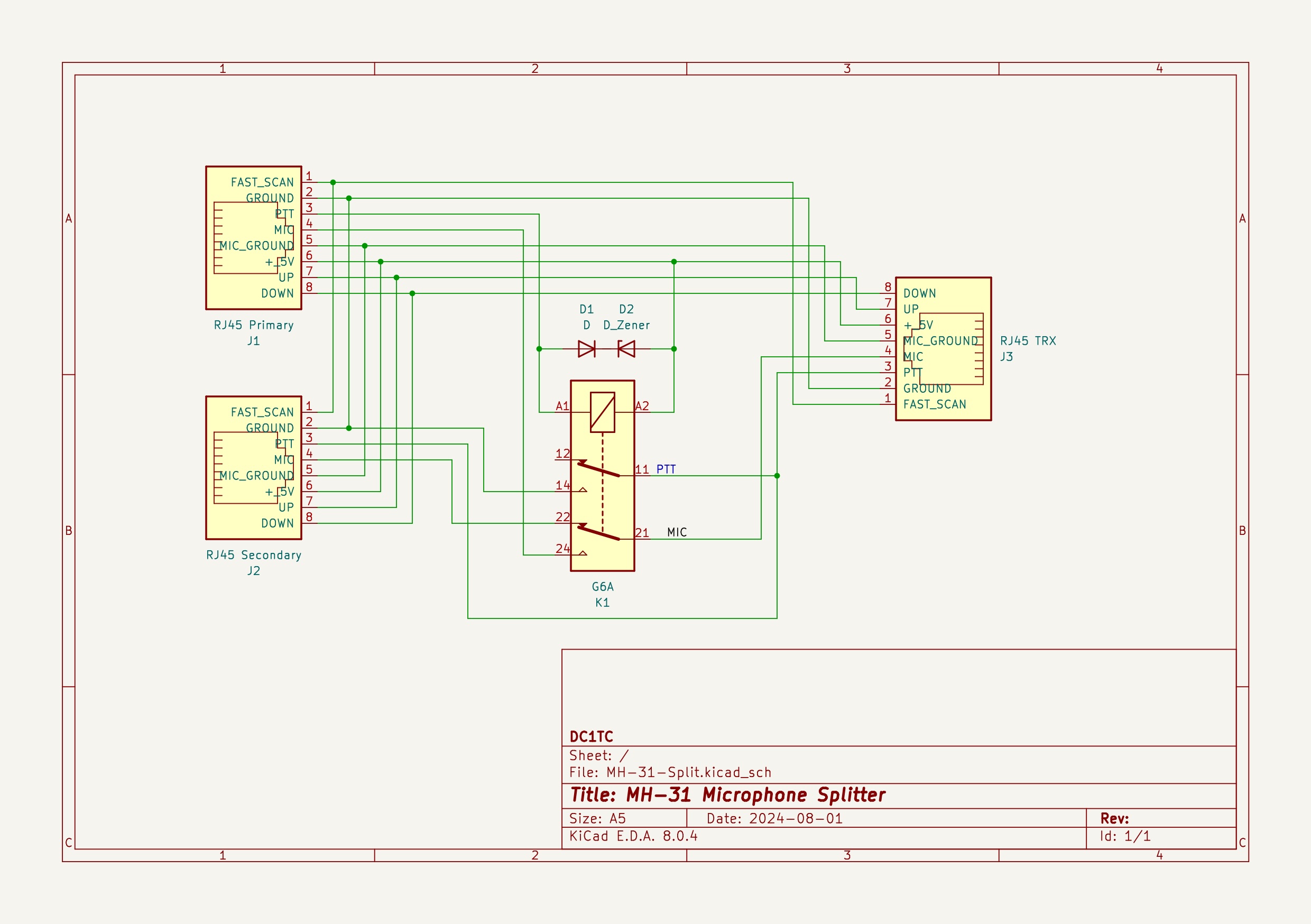Click the 'RJ45 TRX' label text
This screenshot has width=1311, height=924.
pos(1028,341)
